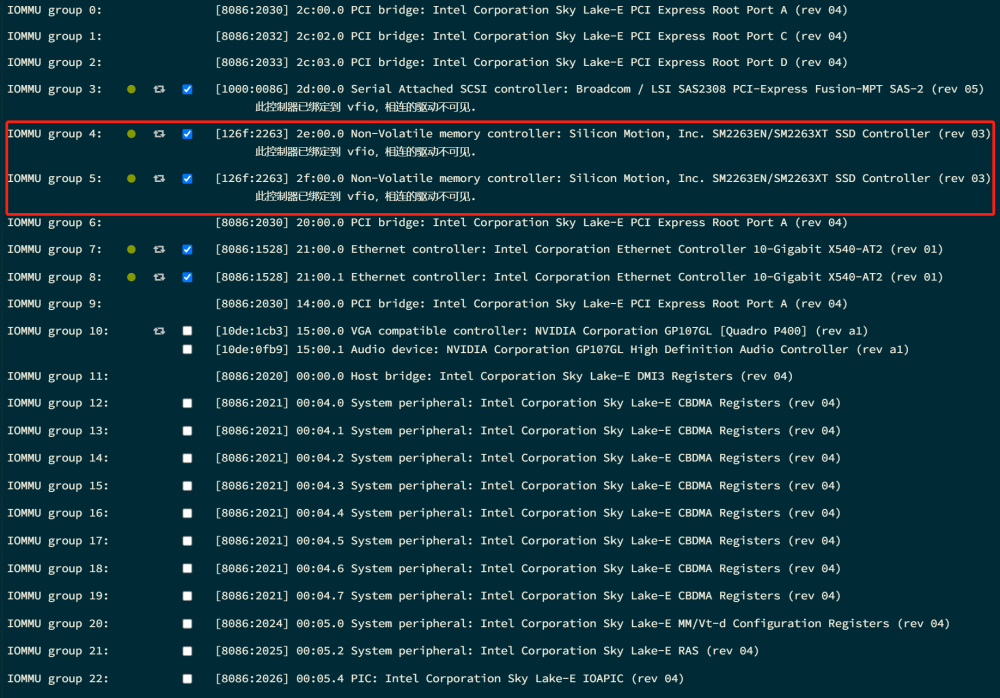Image resolution: width=1000 pixels, height=698 pixels.
Task: Uncheck the SAS2308 SCSI controller checkbox
Action: [x=188, y=89]
